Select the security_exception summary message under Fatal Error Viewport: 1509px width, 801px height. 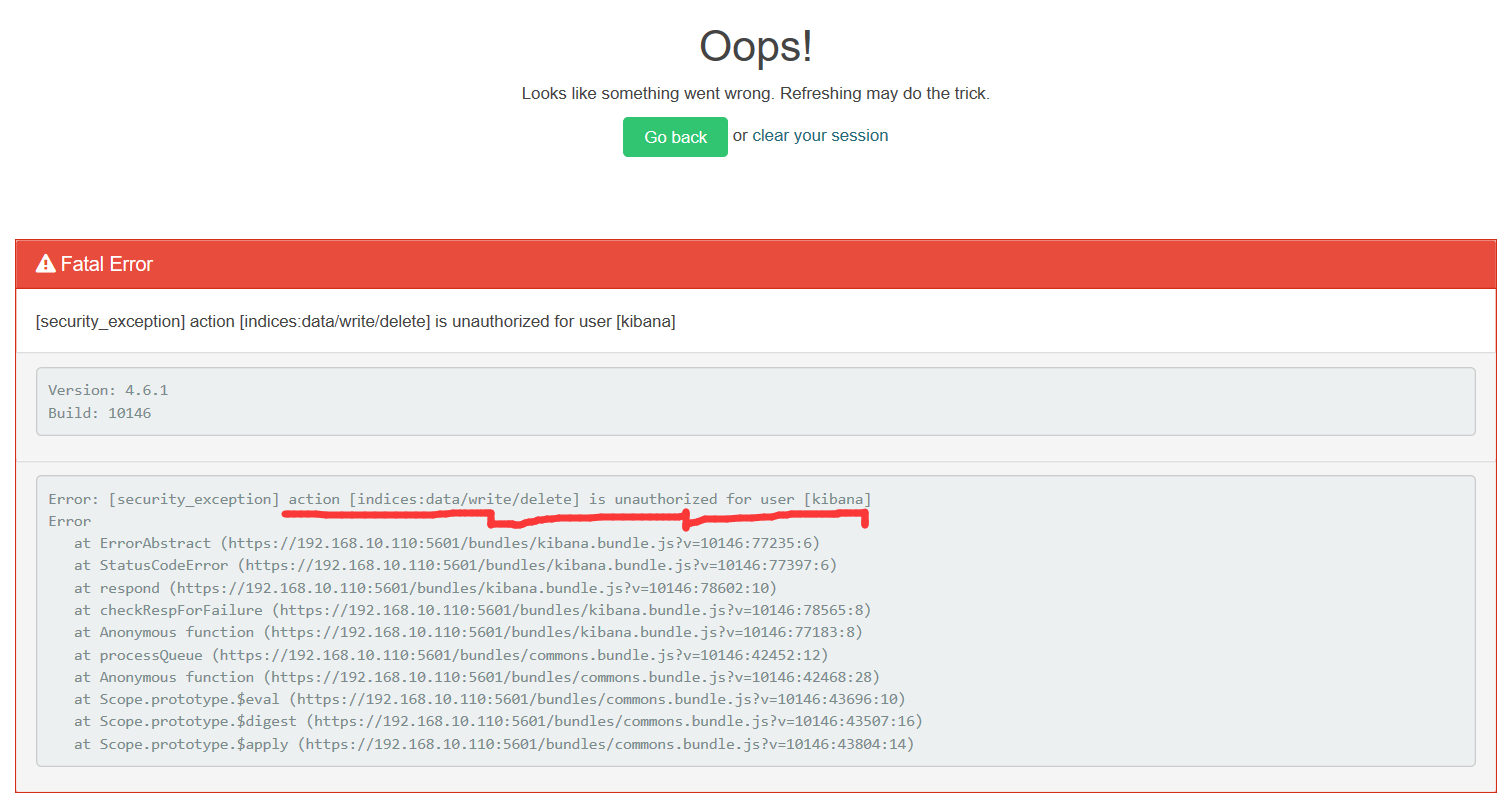pos(355,322)
